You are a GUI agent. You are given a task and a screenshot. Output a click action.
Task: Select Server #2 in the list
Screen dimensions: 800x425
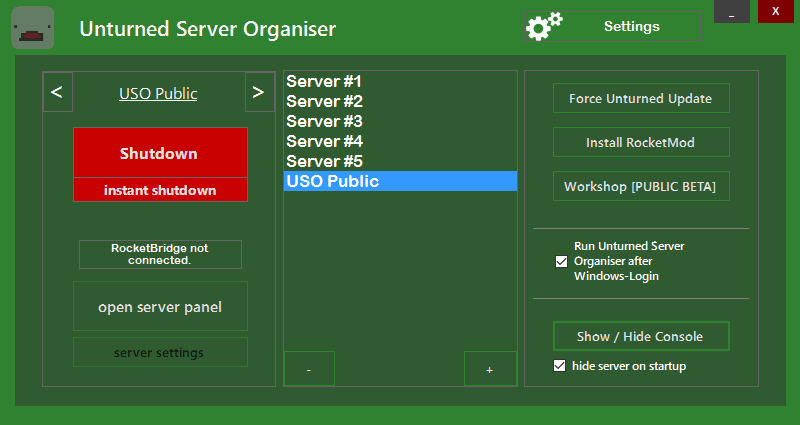point(400,101)
